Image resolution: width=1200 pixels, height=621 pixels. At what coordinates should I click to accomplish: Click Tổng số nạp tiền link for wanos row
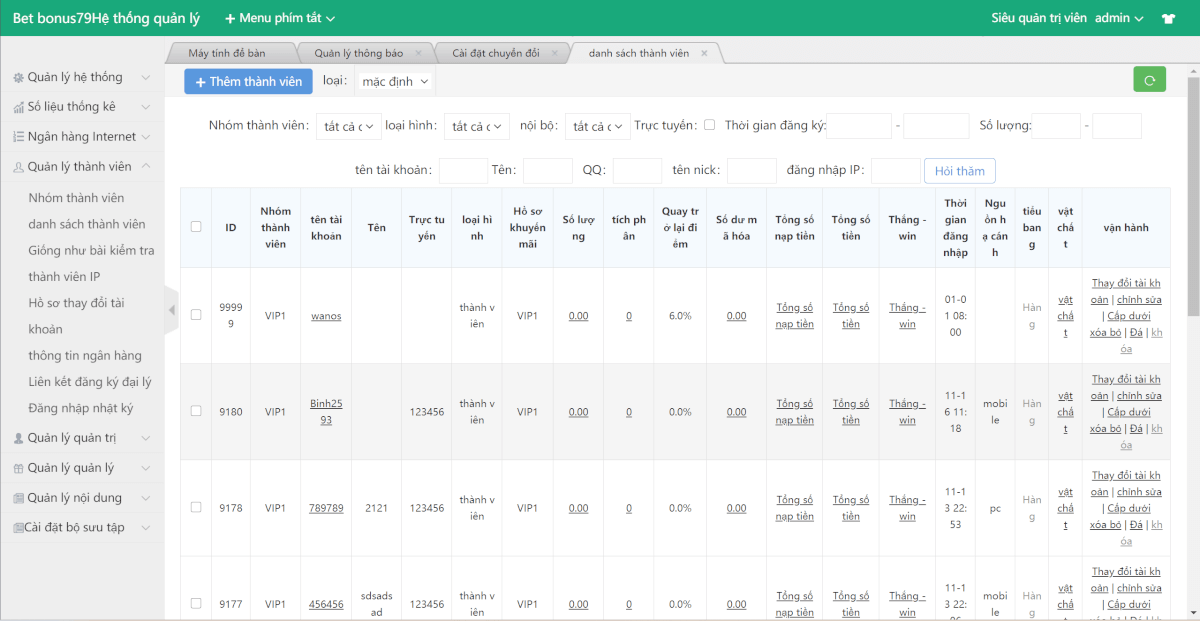click(x=795, y=315)
